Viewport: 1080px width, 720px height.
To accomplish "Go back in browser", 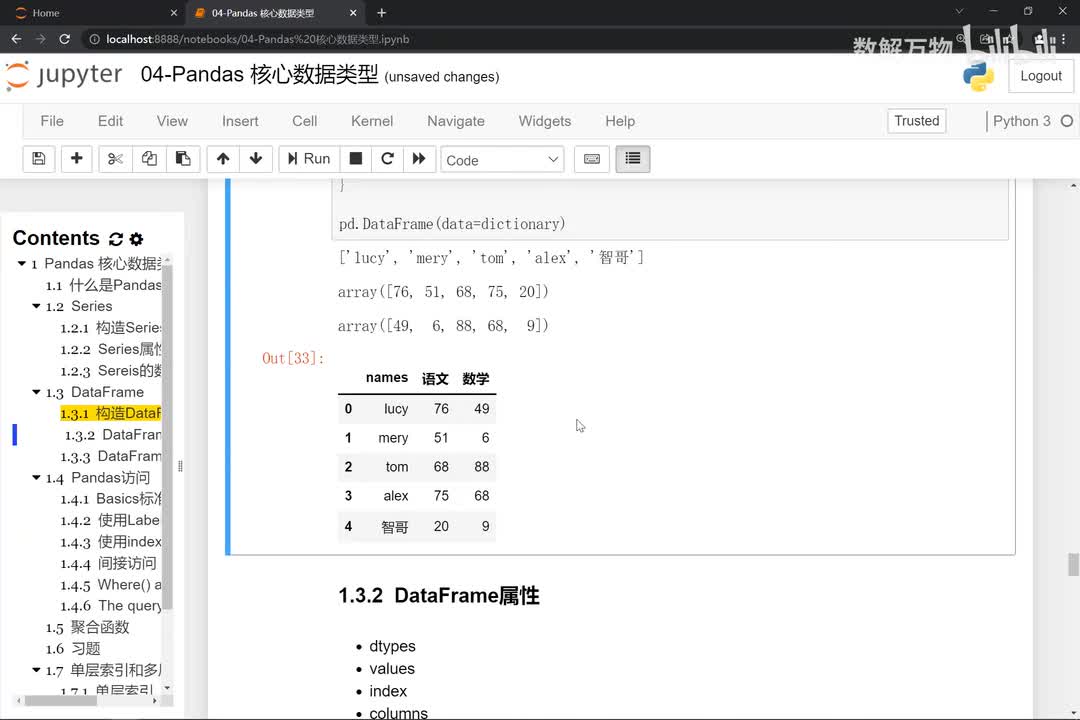I will click(17, 39).
